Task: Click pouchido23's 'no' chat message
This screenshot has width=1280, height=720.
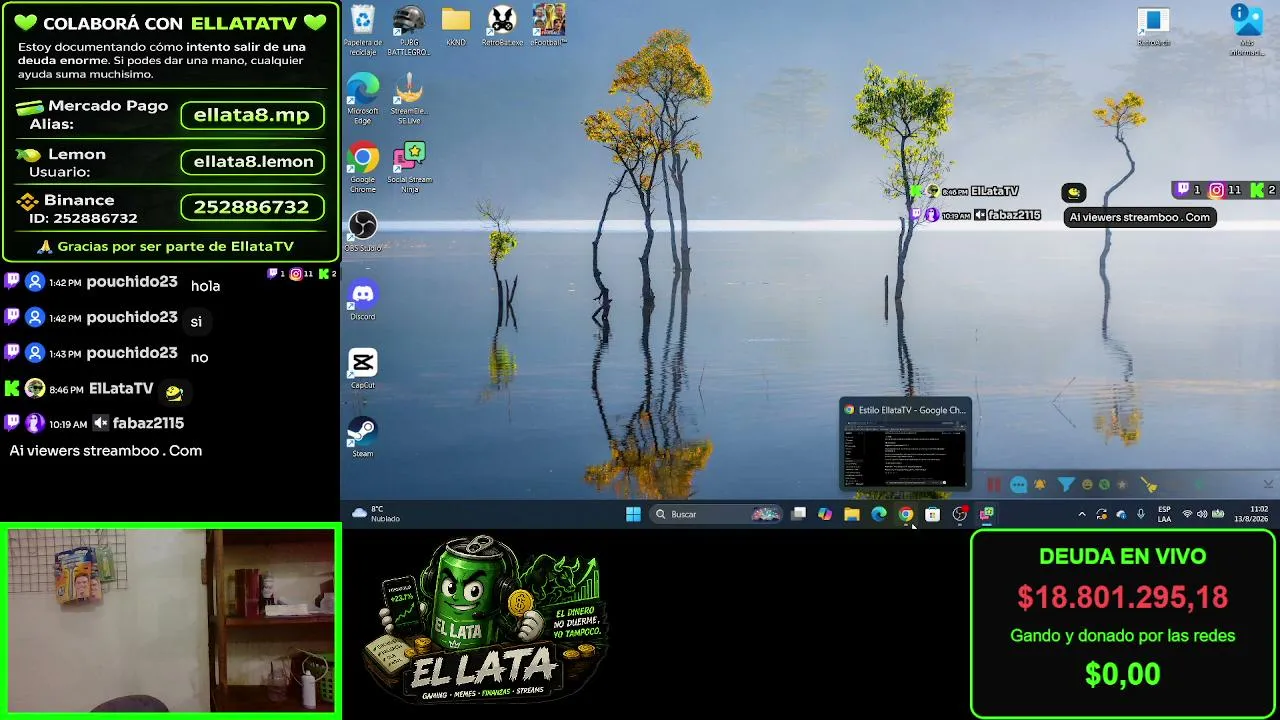Action: click(x=199, y=357)
